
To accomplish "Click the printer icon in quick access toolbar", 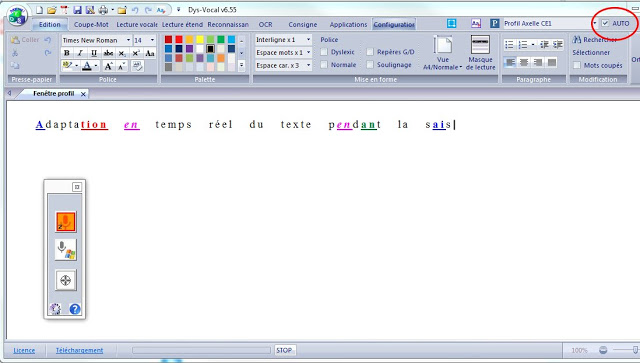I will pyautogui.click(x=103, y=10).
